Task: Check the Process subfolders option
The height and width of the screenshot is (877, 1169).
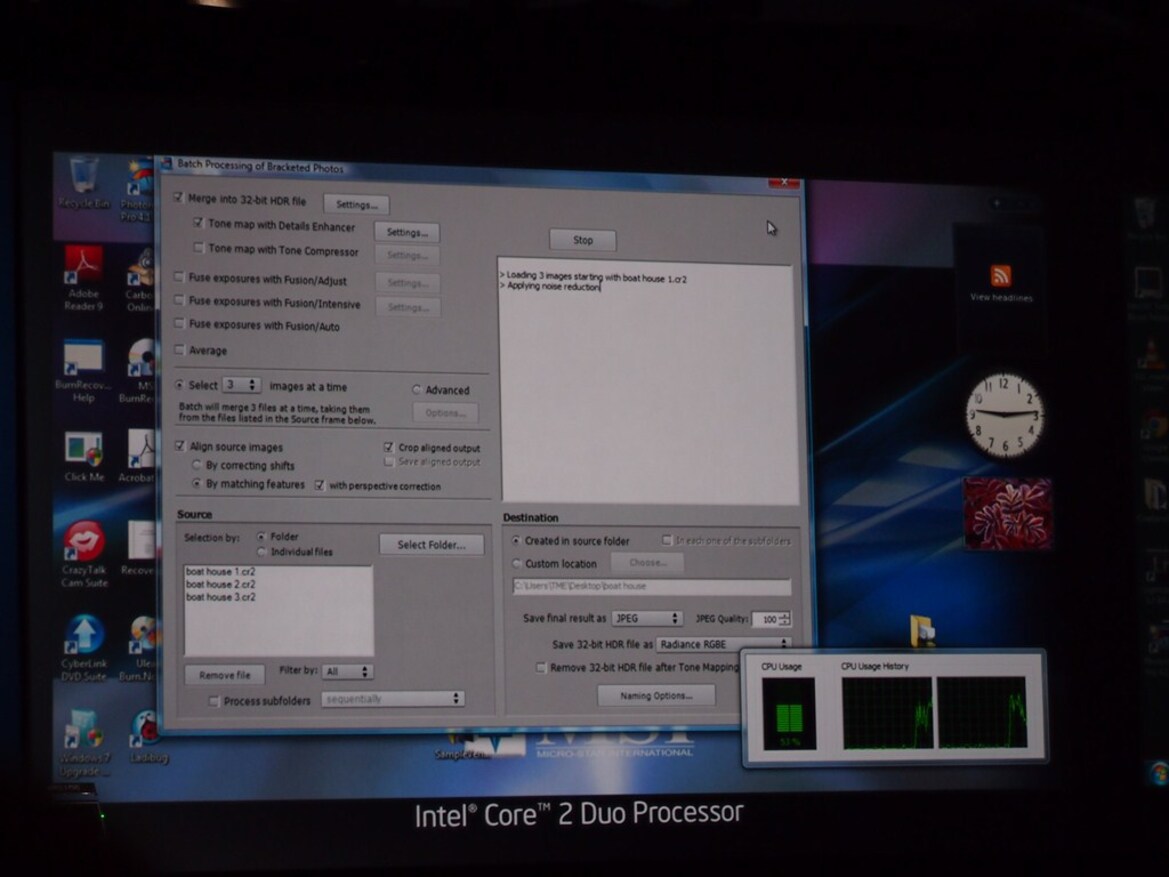Action: click(x=214, y=701)
